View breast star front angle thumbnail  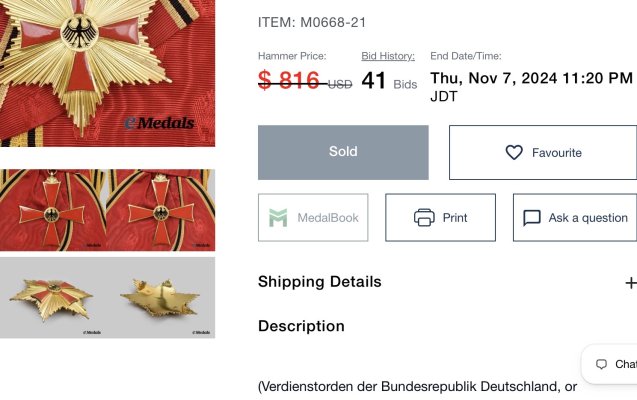click(x=53, y=297)
